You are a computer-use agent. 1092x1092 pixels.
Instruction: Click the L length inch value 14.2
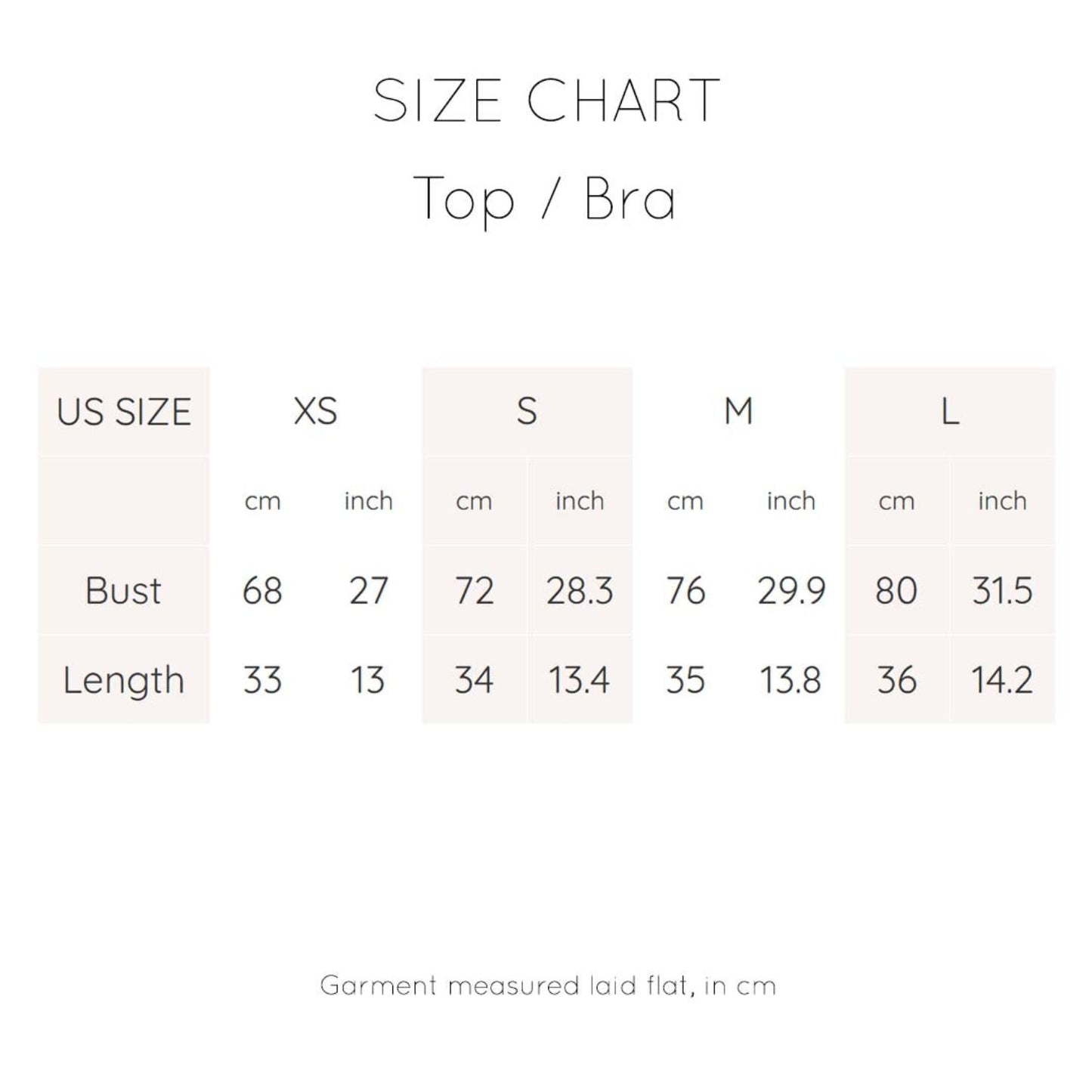1001,680
